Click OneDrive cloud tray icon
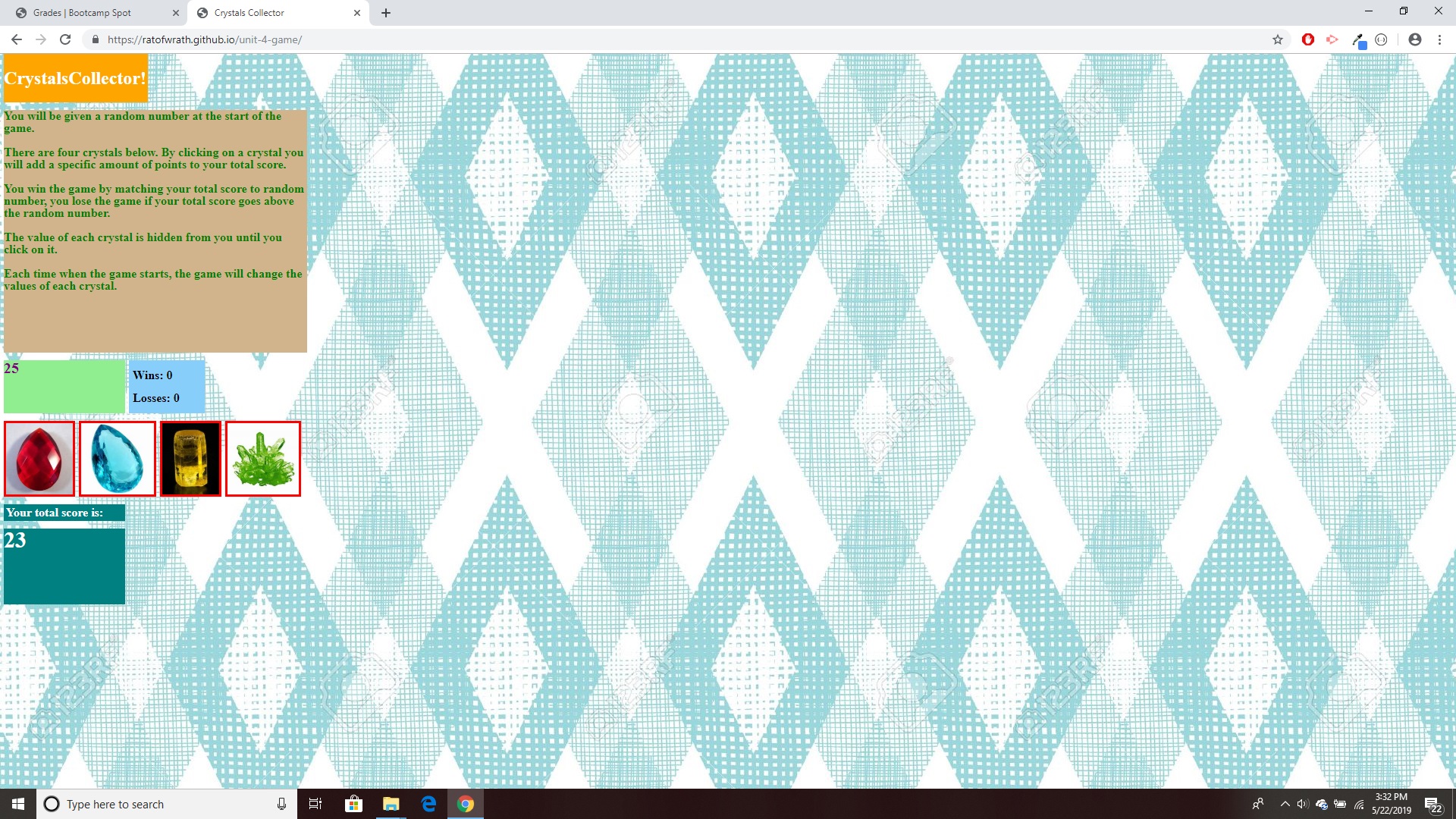Screen dimensions: 1456x819 [x=1322, y=804]
